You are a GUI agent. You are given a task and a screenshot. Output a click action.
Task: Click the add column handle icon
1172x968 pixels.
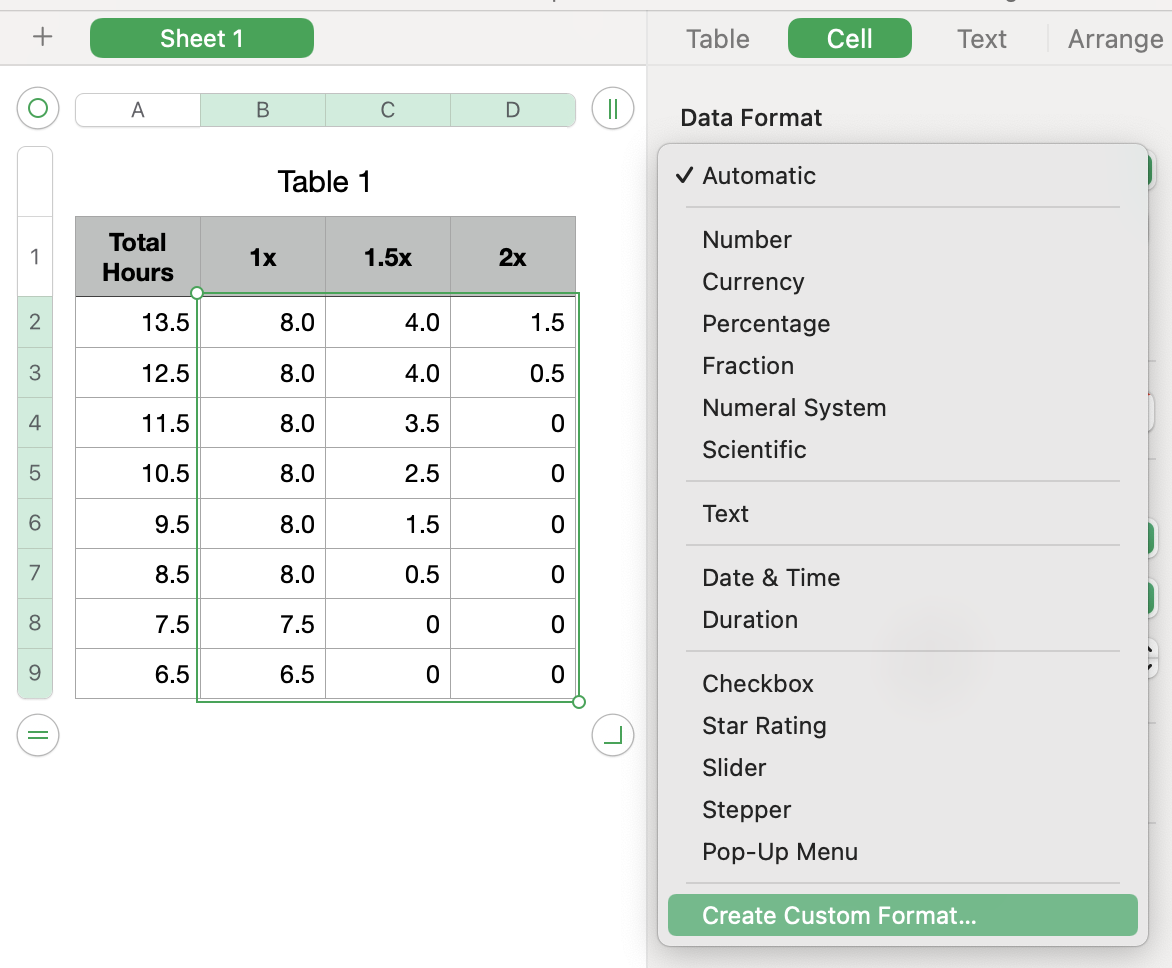click(x=613, y=108)
